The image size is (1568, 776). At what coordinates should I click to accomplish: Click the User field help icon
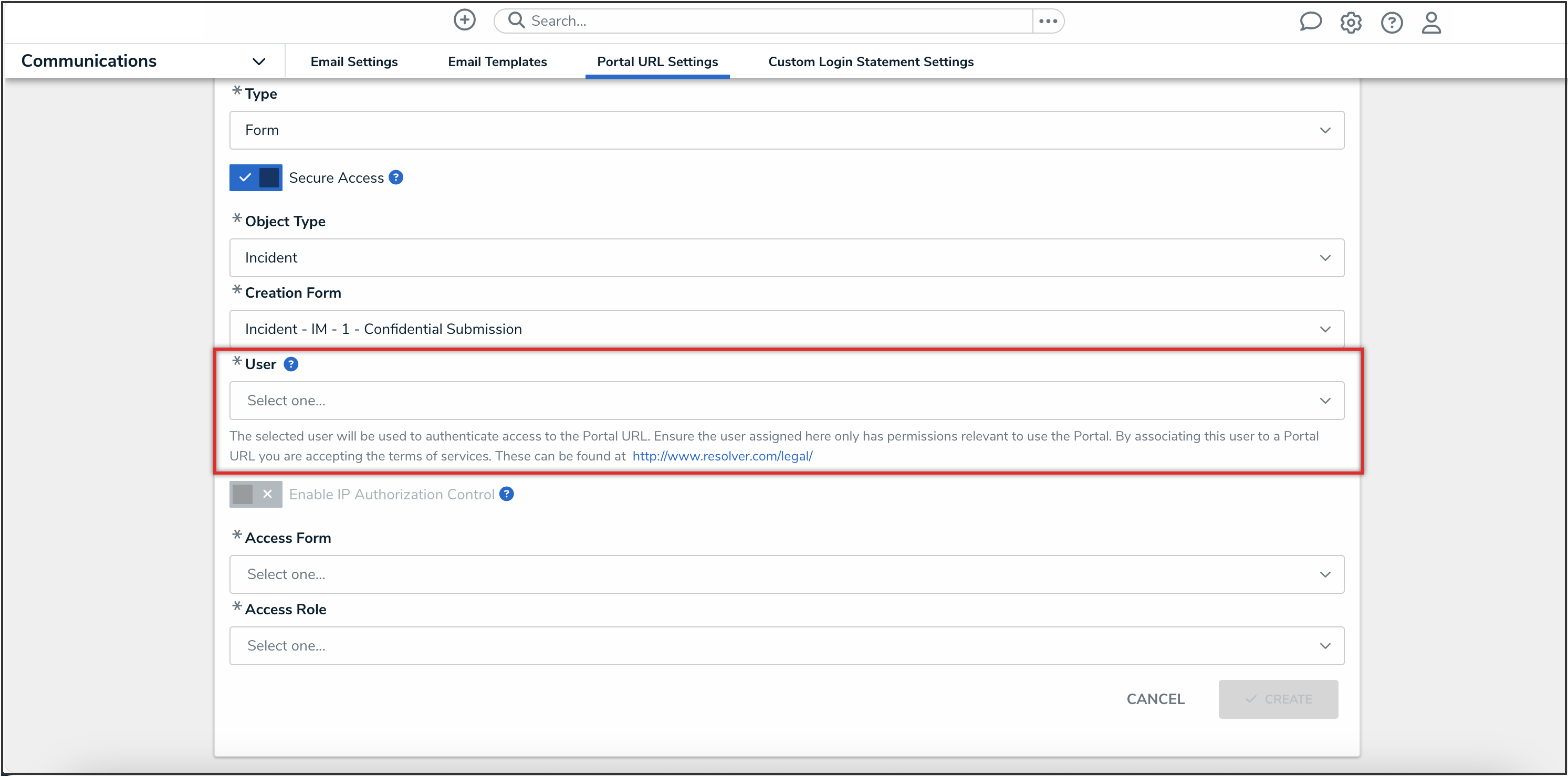point(291,364)
